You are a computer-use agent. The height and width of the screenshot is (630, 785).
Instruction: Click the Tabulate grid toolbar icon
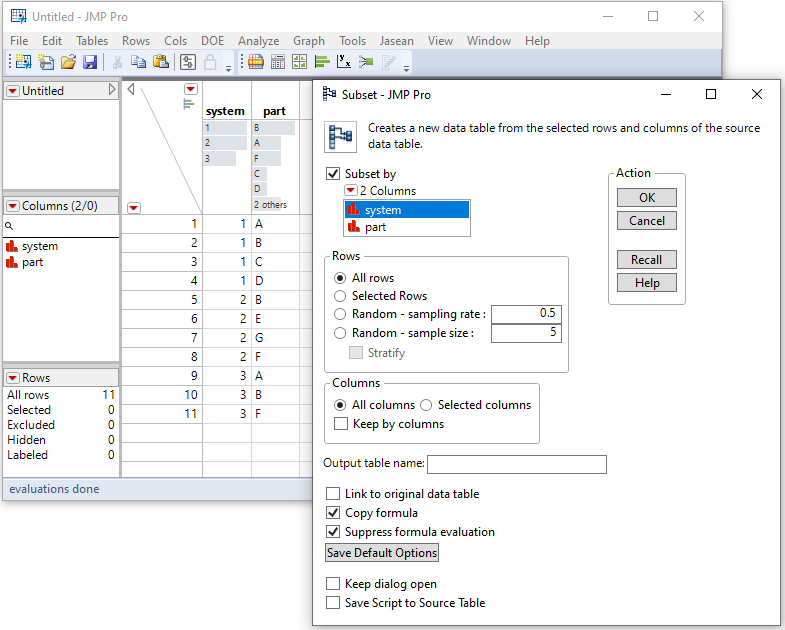(x=277, y=62)
